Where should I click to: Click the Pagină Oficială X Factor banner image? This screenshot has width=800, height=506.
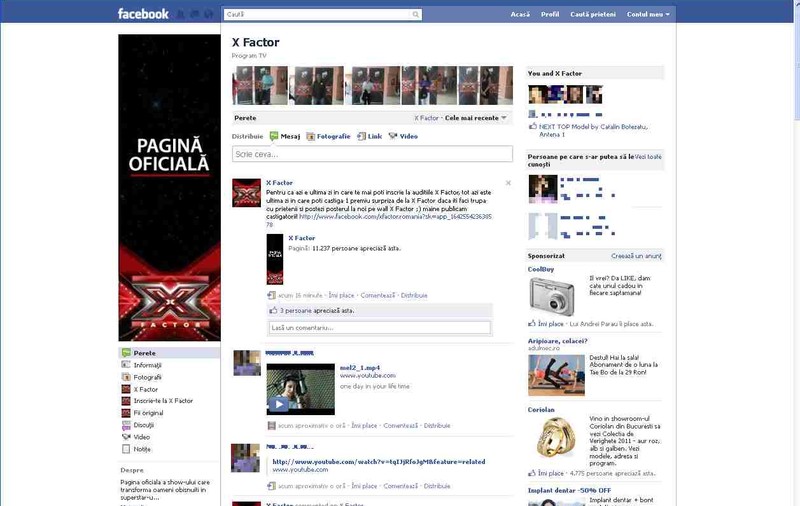click(x=169, y=188)
